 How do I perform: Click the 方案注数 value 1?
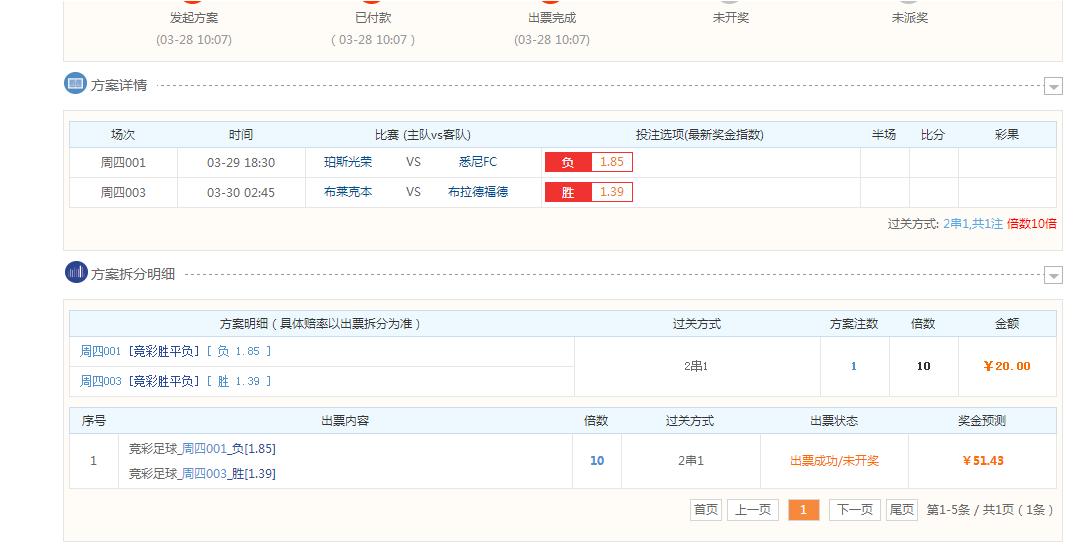[x=854, y=366]
